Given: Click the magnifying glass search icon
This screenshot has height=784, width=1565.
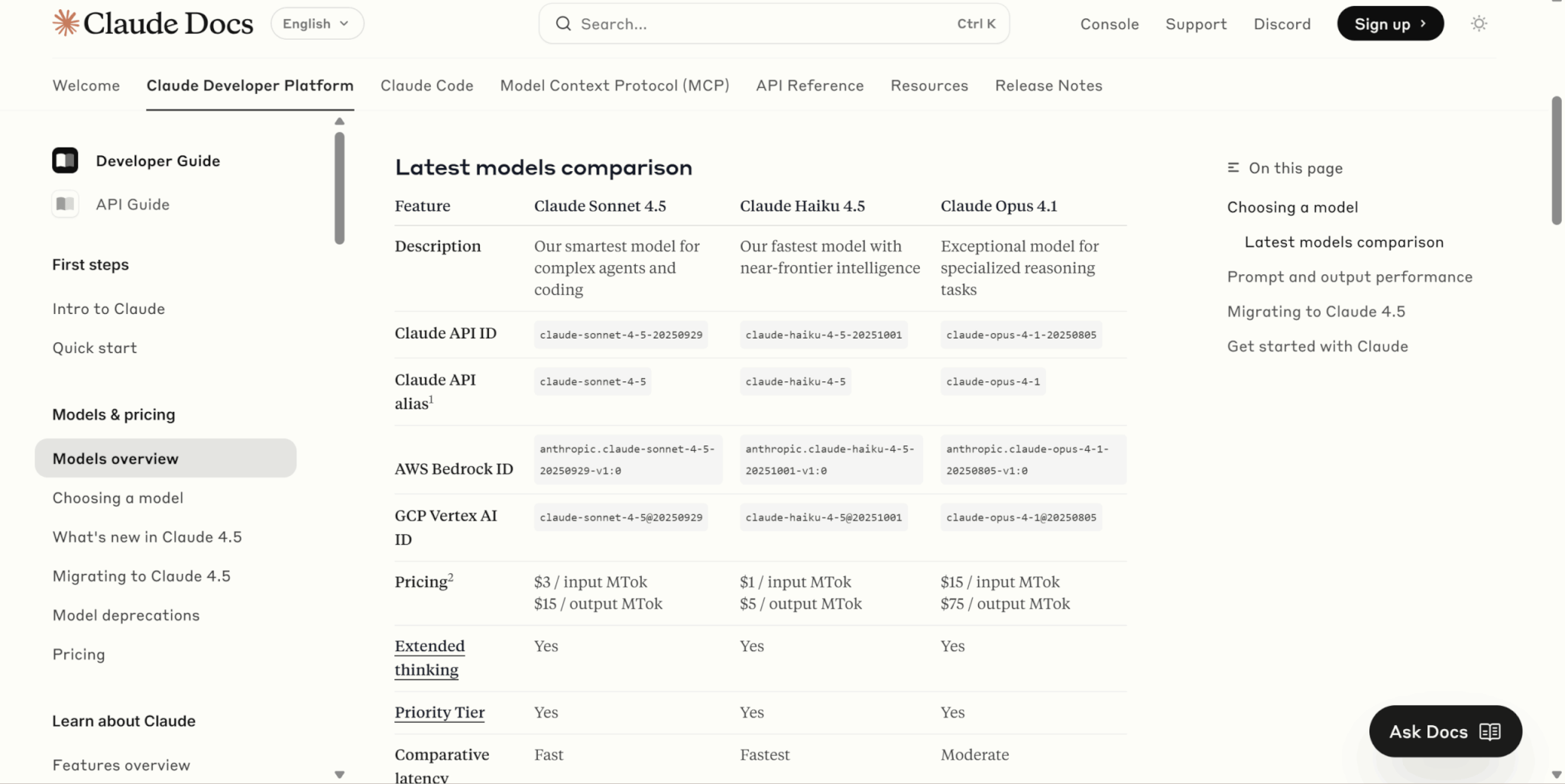Looking at the screenshot, I should tap(563, 24).
